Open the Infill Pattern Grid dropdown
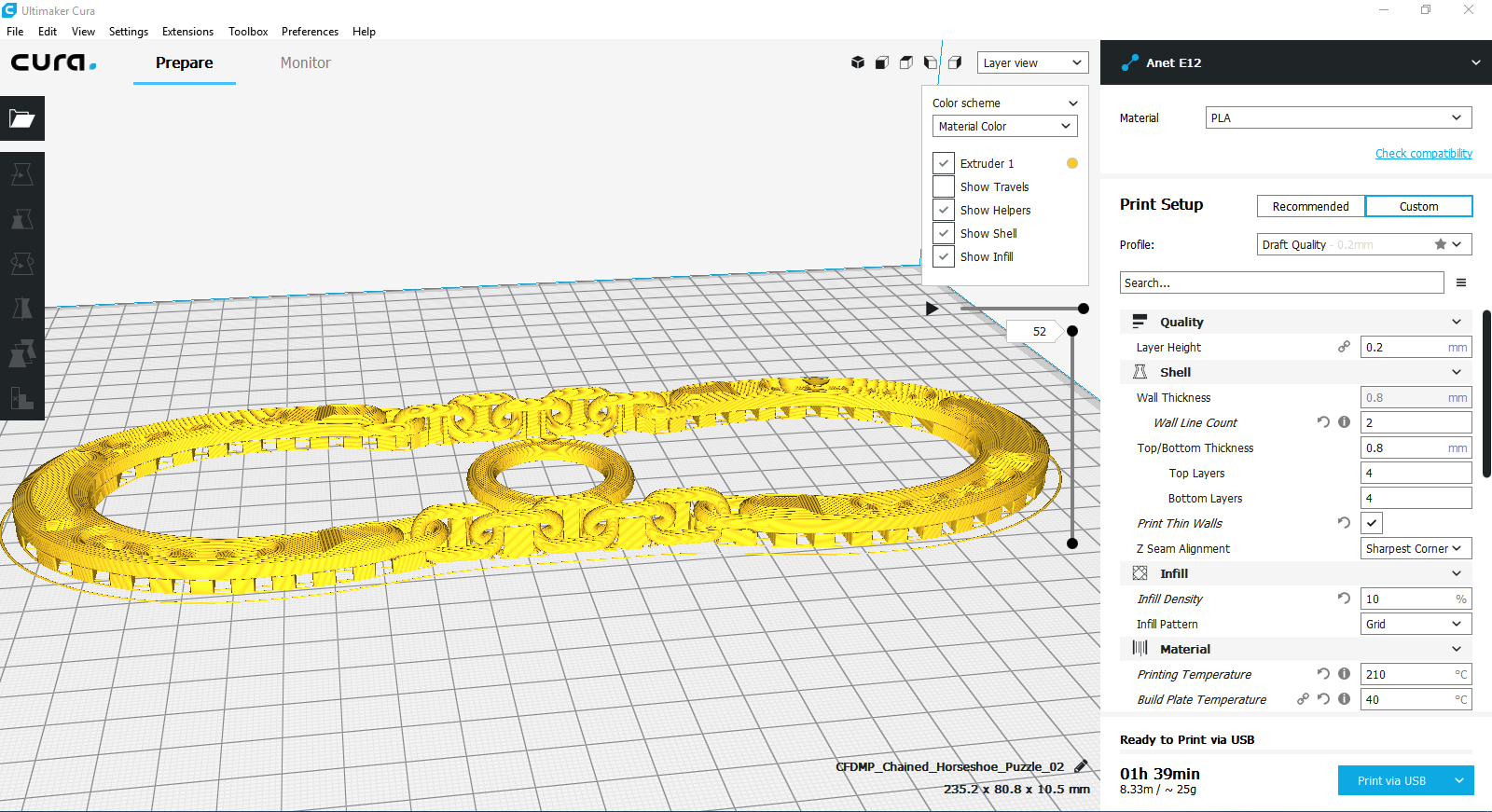This screenshot has height=812, width=1492. (1416, 624)
